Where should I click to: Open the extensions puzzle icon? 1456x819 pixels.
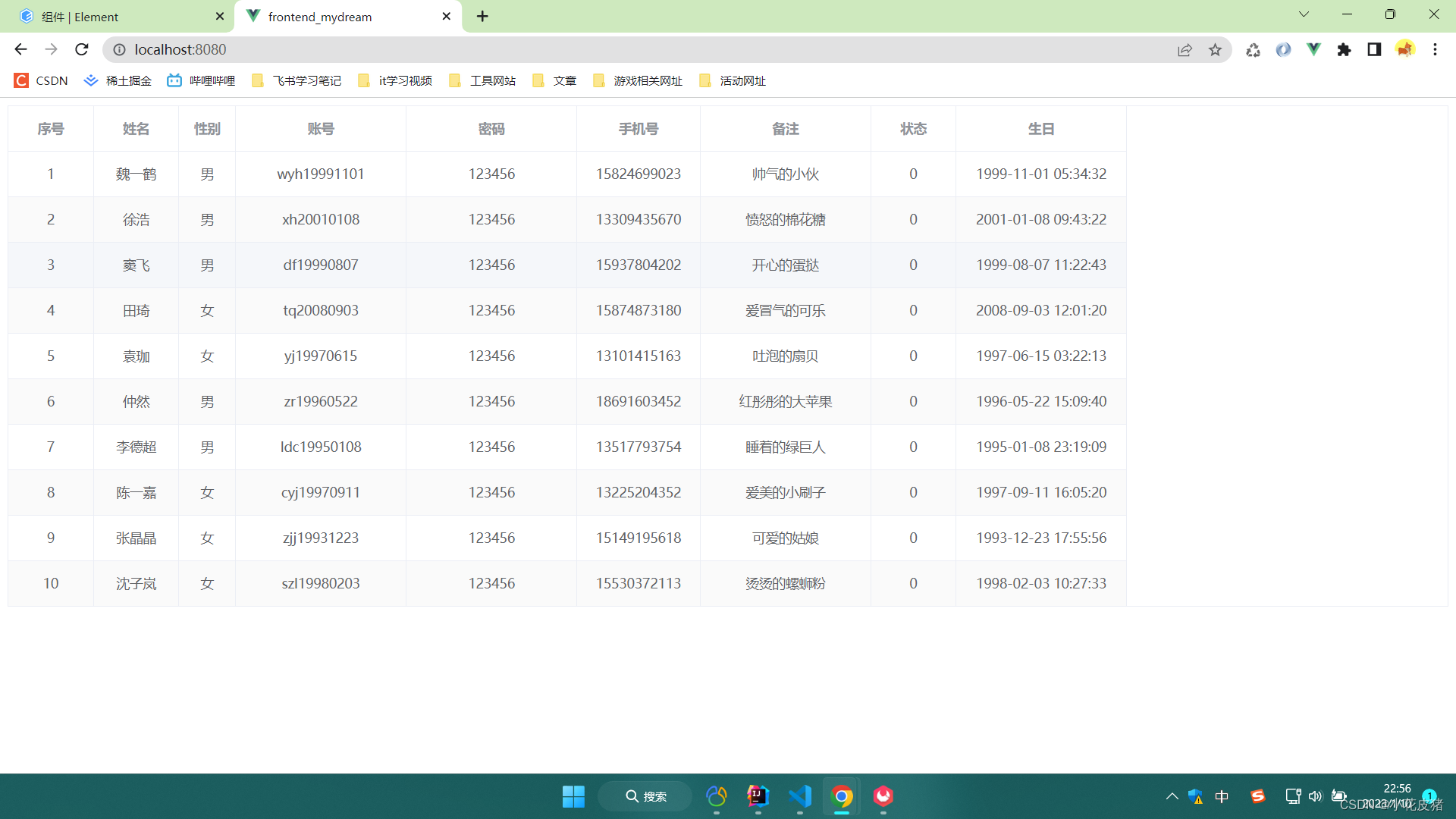click(1344, 49)
